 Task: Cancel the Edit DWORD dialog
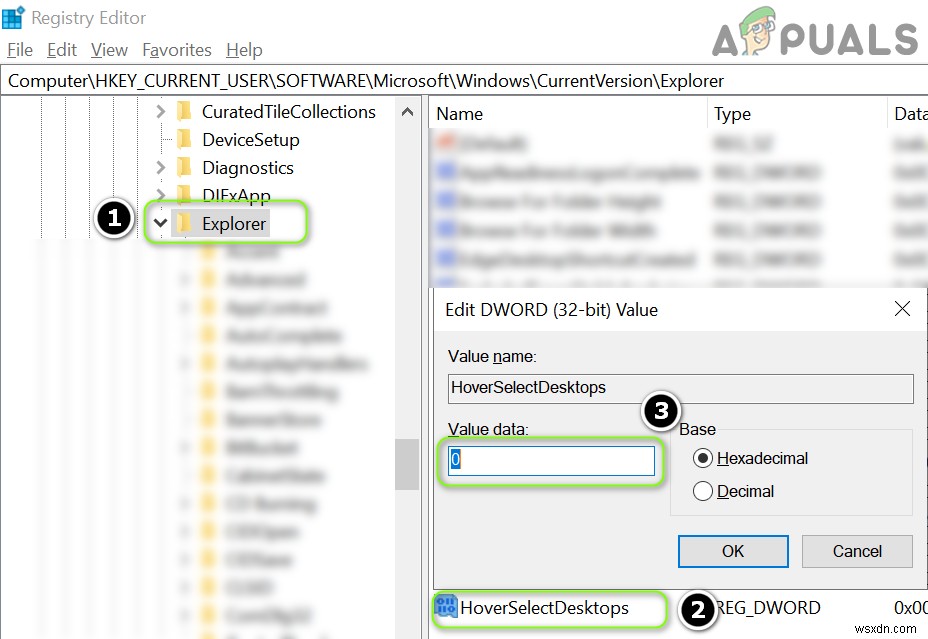coord(856,551)
